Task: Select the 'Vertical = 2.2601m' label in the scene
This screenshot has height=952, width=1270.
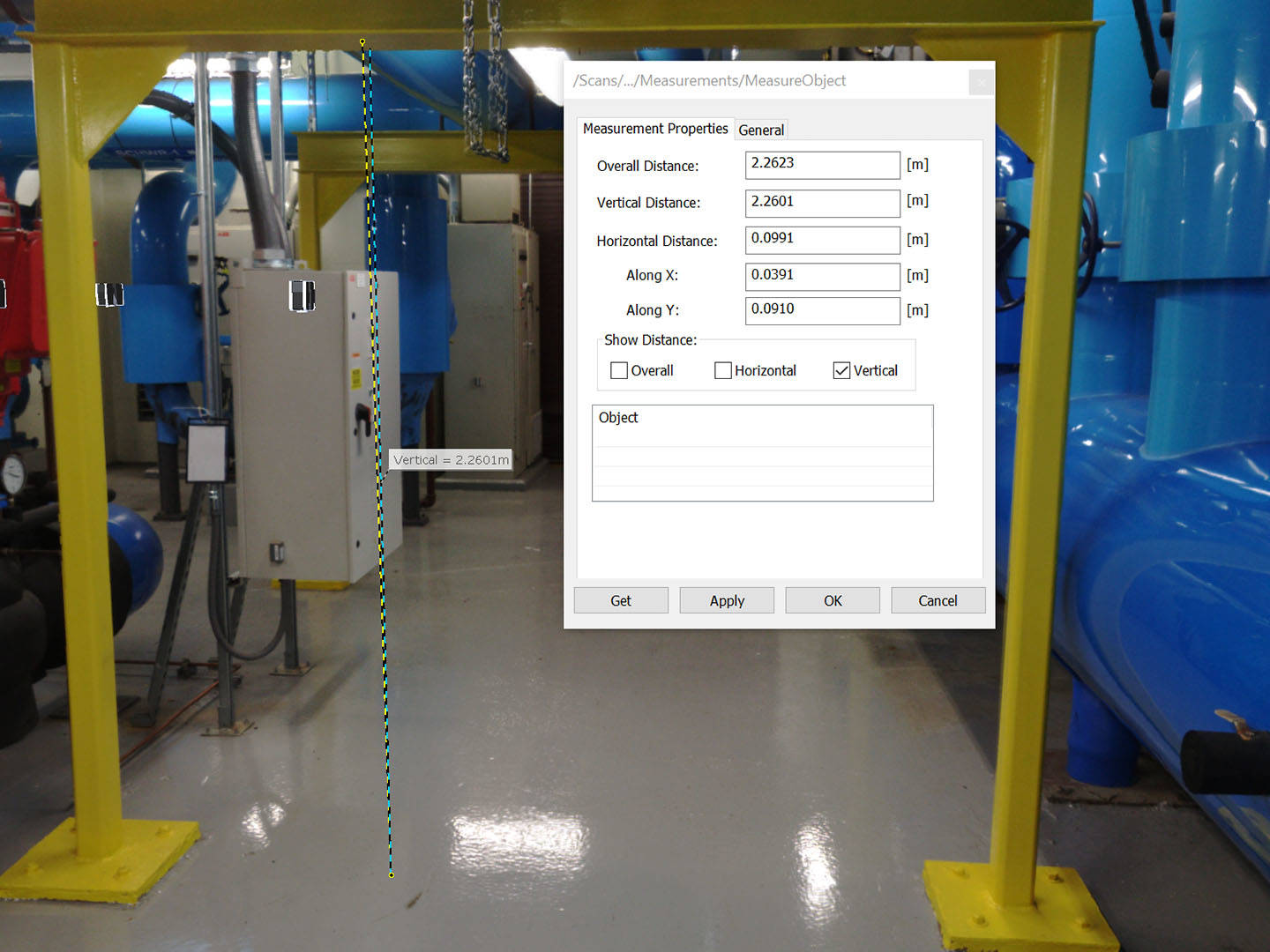Action: pos(451,459)
